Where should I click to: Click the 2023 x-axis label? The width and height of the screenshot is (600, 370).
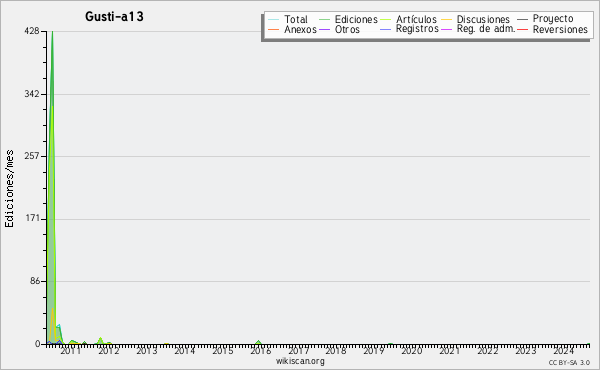(x=525, y=350)
